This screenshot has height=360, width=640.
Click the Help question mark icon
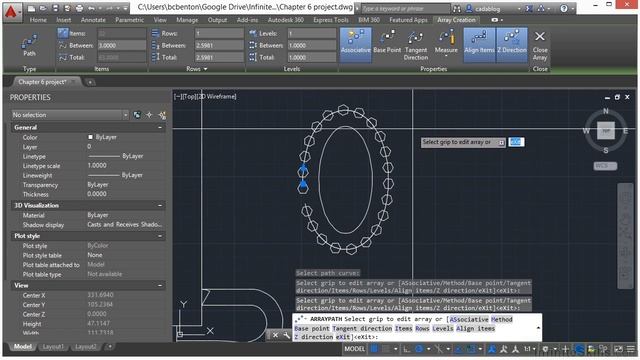point(564,8)
